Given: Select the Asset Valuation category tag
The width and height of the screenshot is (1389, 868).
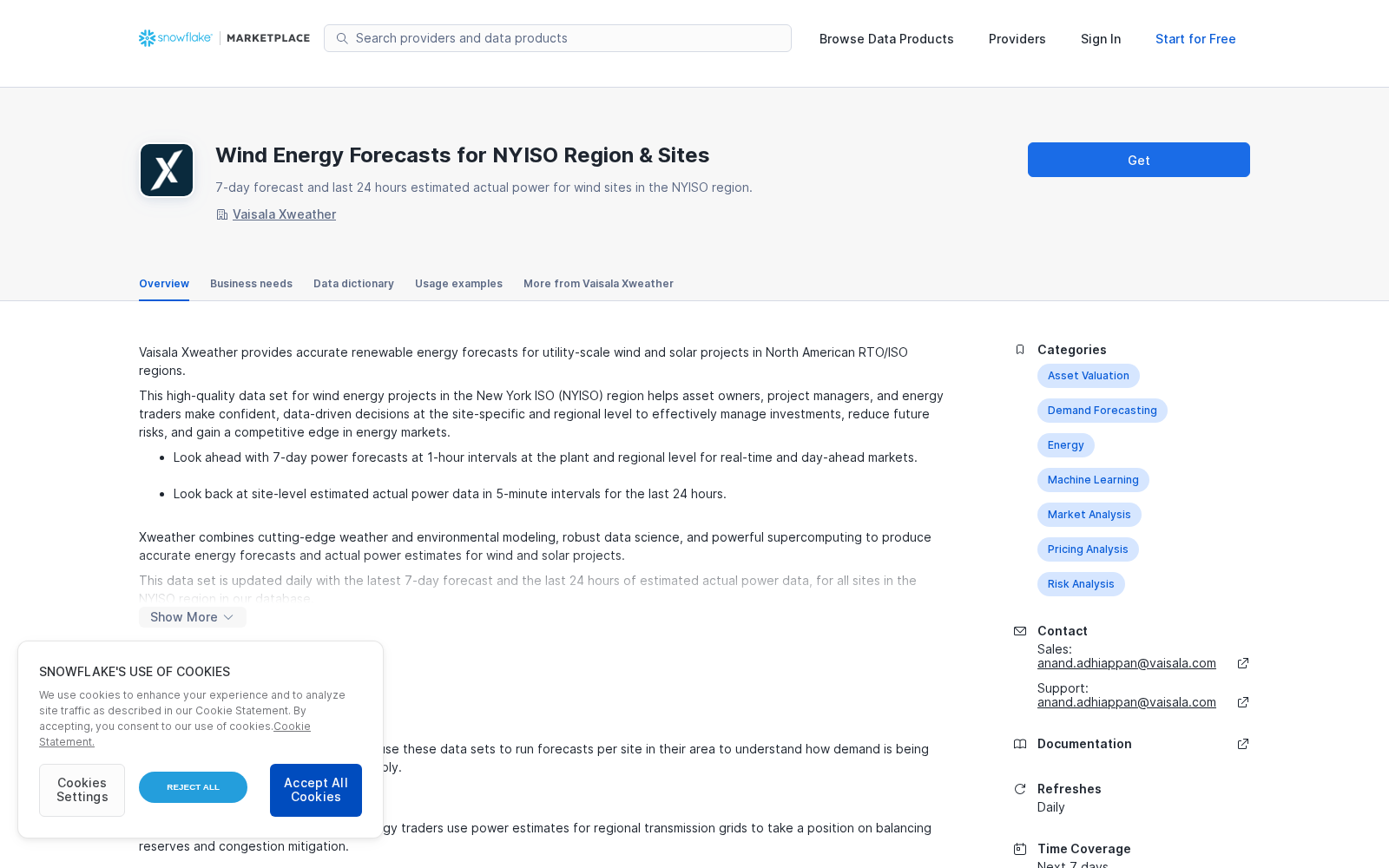Looking at the screenshot, I should (x=1088, y=376).
